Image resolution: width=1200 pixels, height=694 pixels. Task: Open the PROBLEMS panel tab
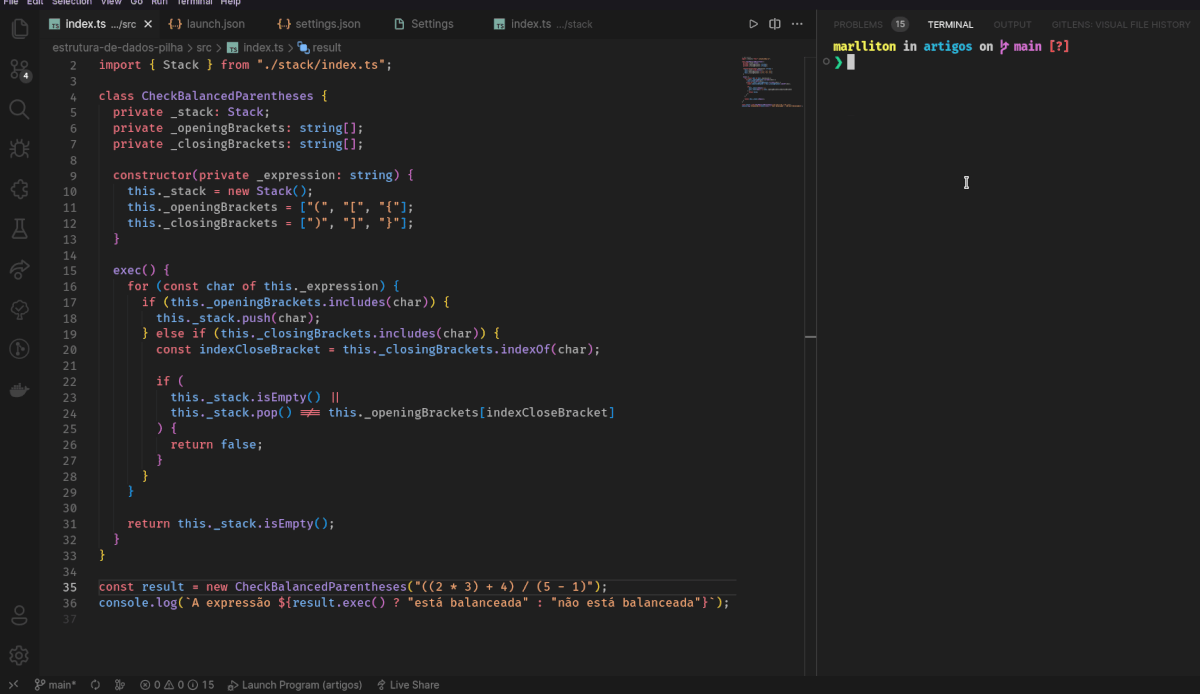click(x=858, y=24)
